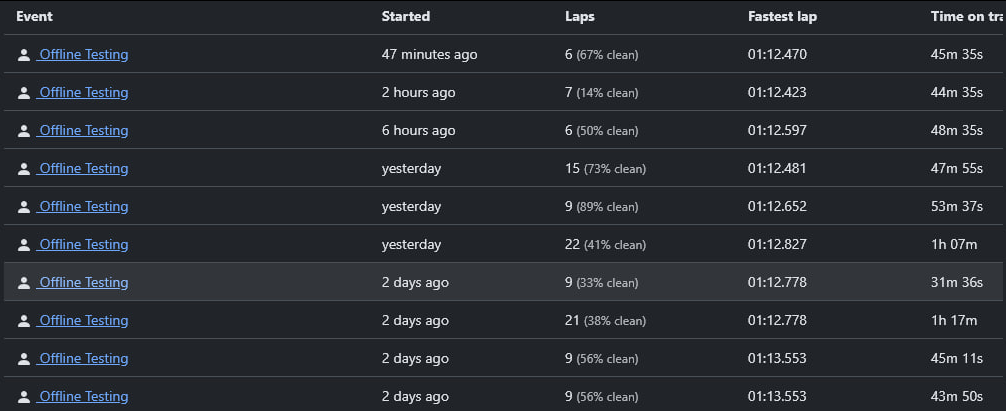1006x411 pixels.
Task: Click person icon of 15-lap yesterday session
Action: click(x=24, y=169)
